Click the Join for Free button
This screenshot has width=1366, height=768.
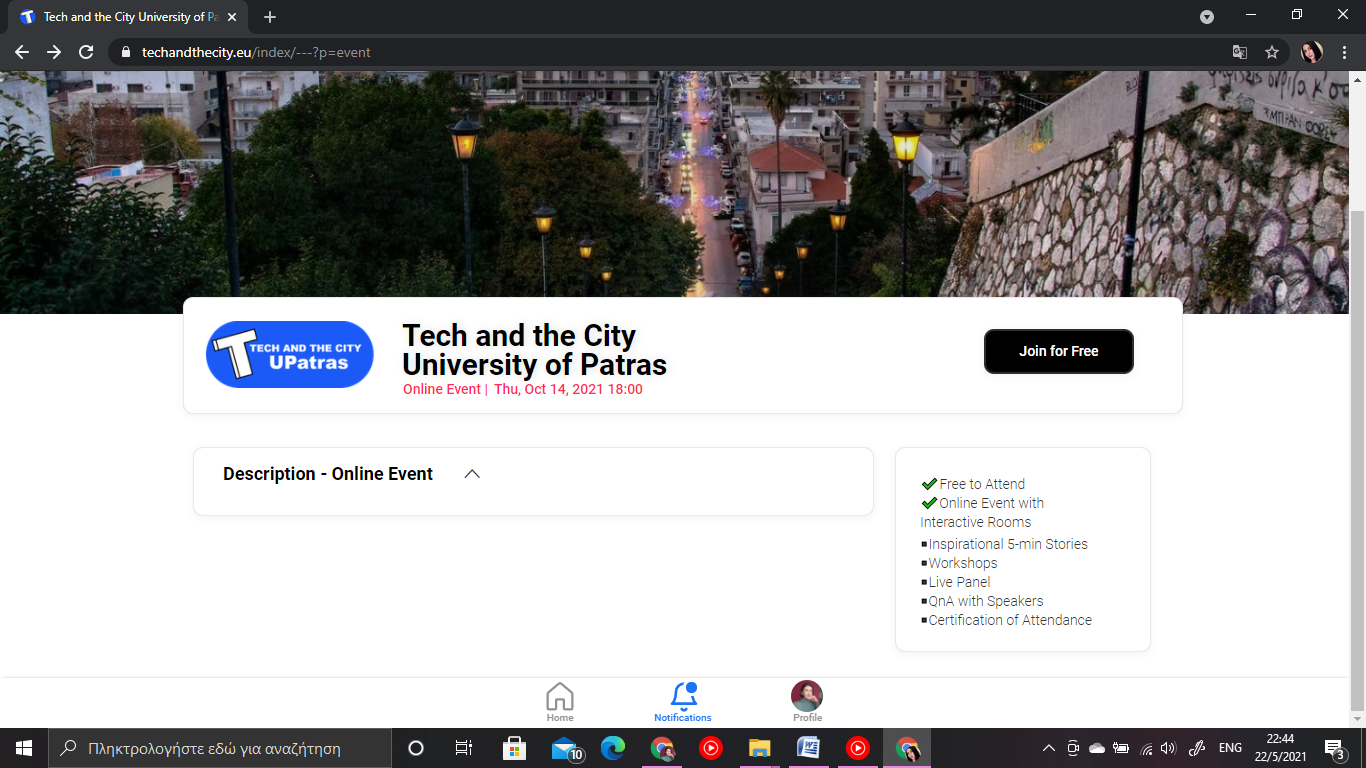pos(1058,351)
